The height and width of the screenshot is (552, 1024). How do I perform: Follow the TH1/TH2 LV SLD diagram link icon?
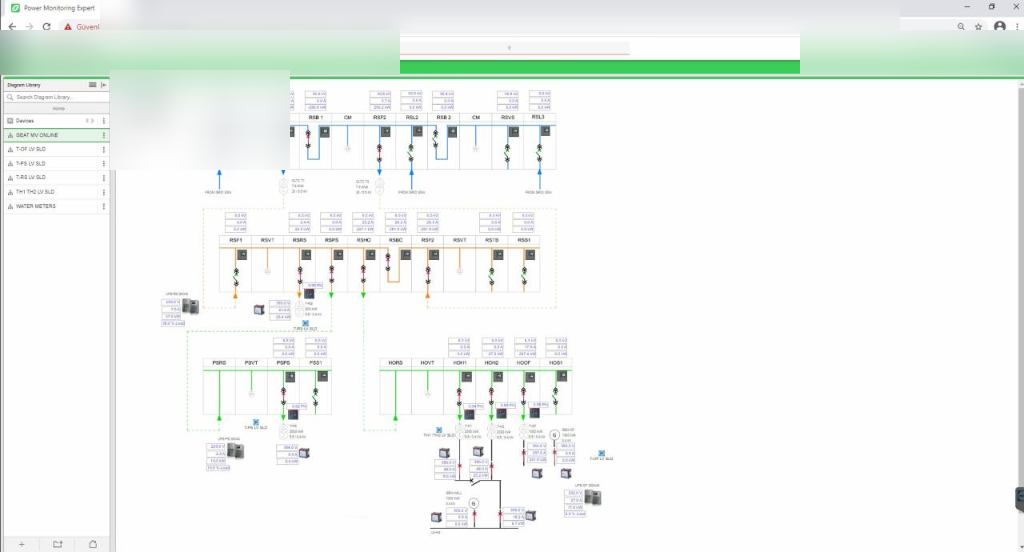pyautogui.click(x=439, y=430)
